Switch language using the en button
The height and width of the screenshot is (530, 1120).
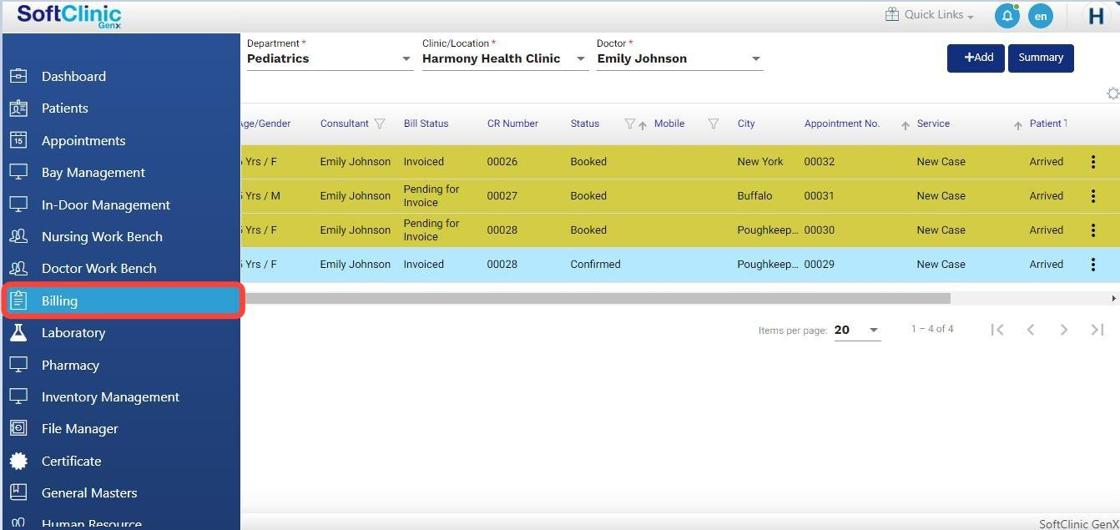pyautogui.click(x=1041, y=16)
